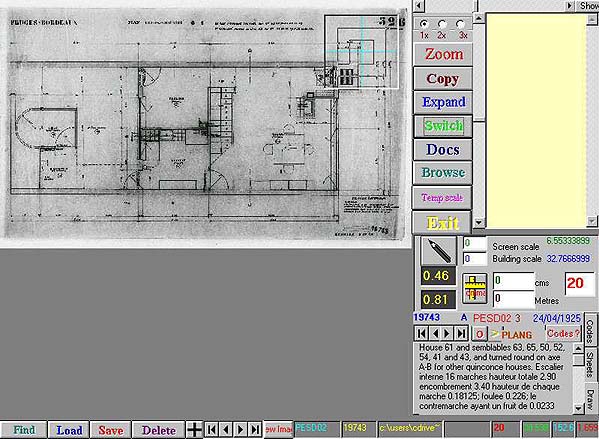
Task: Click down arrow right of yellow notes area
Action: point(591,222)
